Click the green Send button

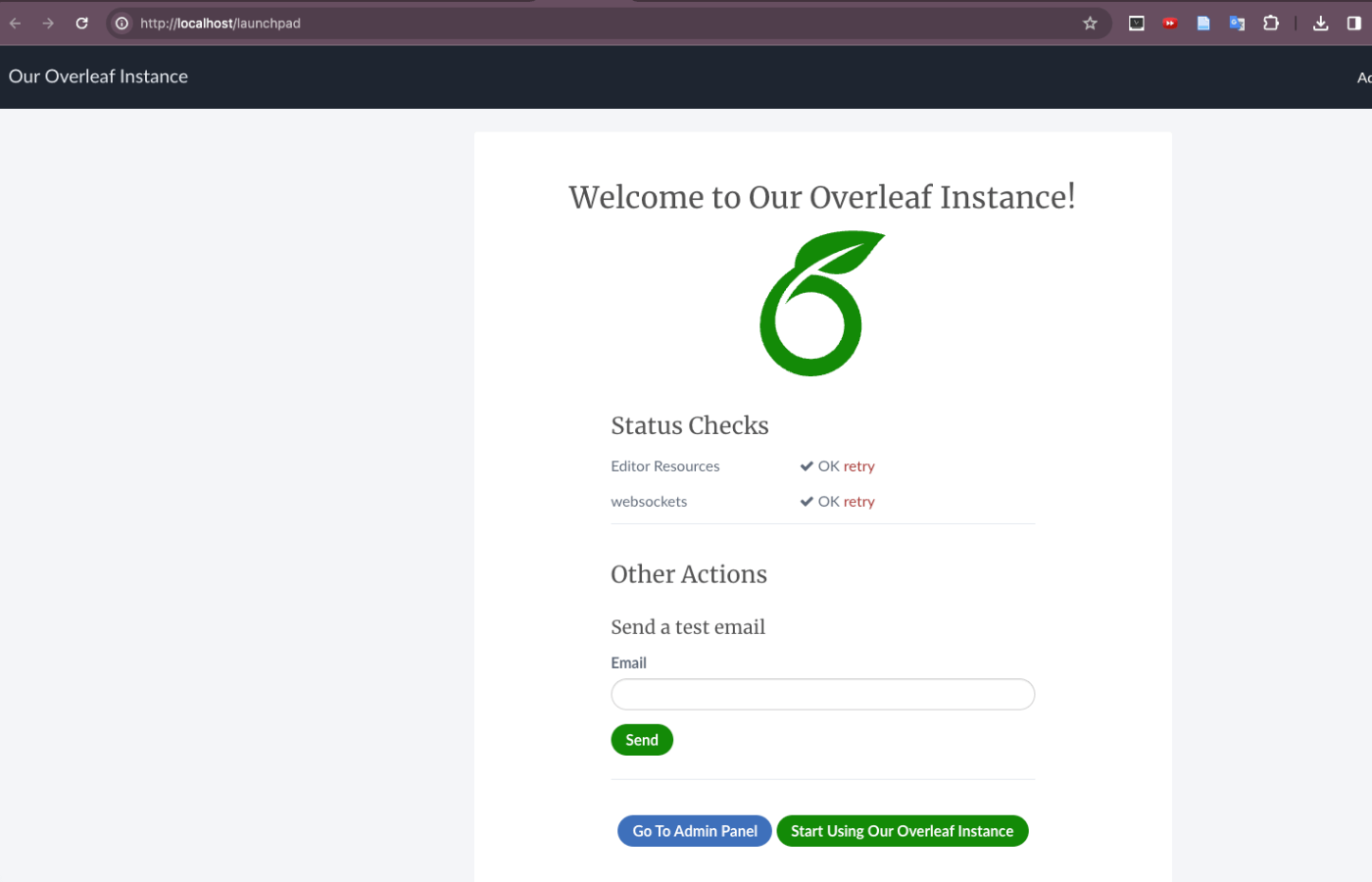pyautogui.click(x=642, y=740)
